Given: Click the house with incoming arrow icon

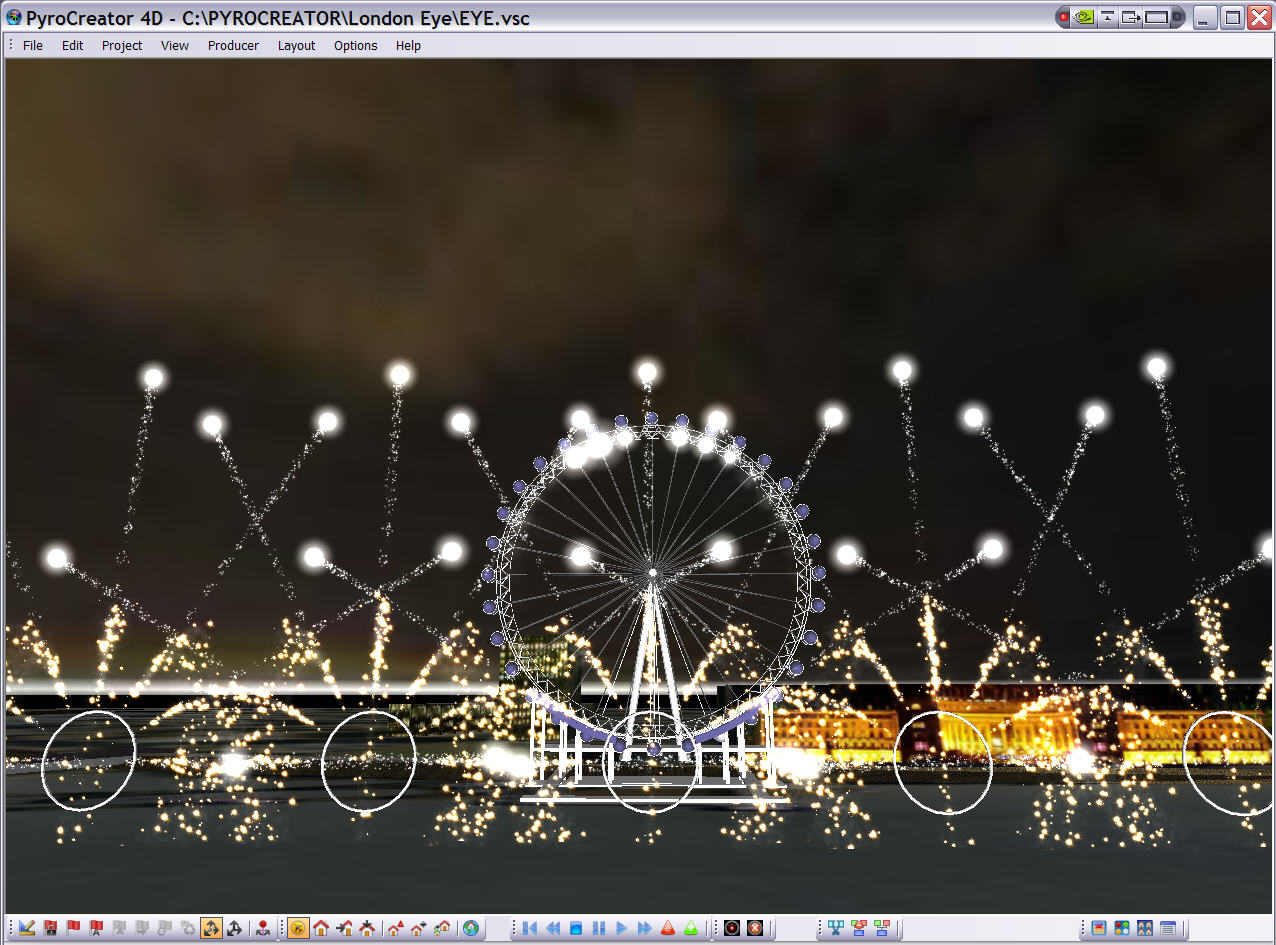Looking at the screenshot, I should point(344,928).
